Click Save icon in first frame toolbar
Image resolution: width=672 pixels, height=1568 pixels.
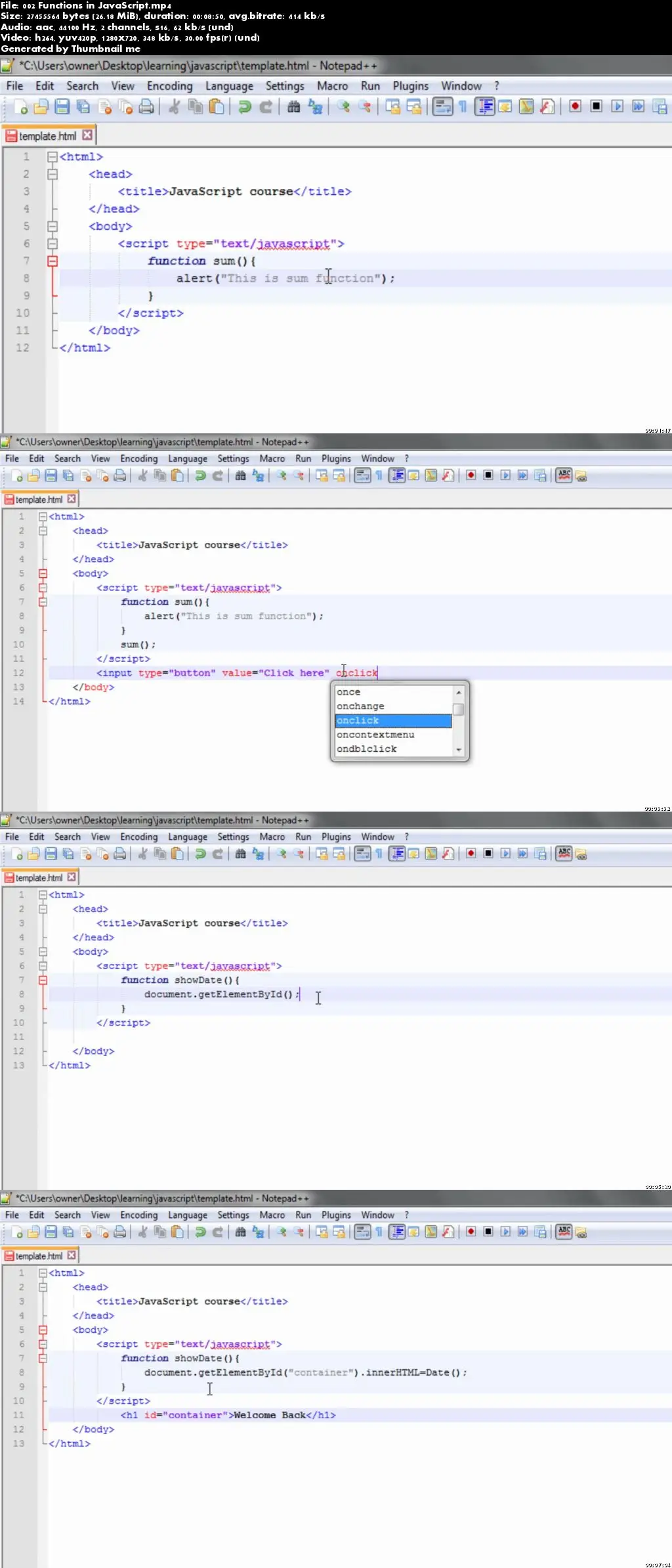pyautogui.click(x=62, y=107)
